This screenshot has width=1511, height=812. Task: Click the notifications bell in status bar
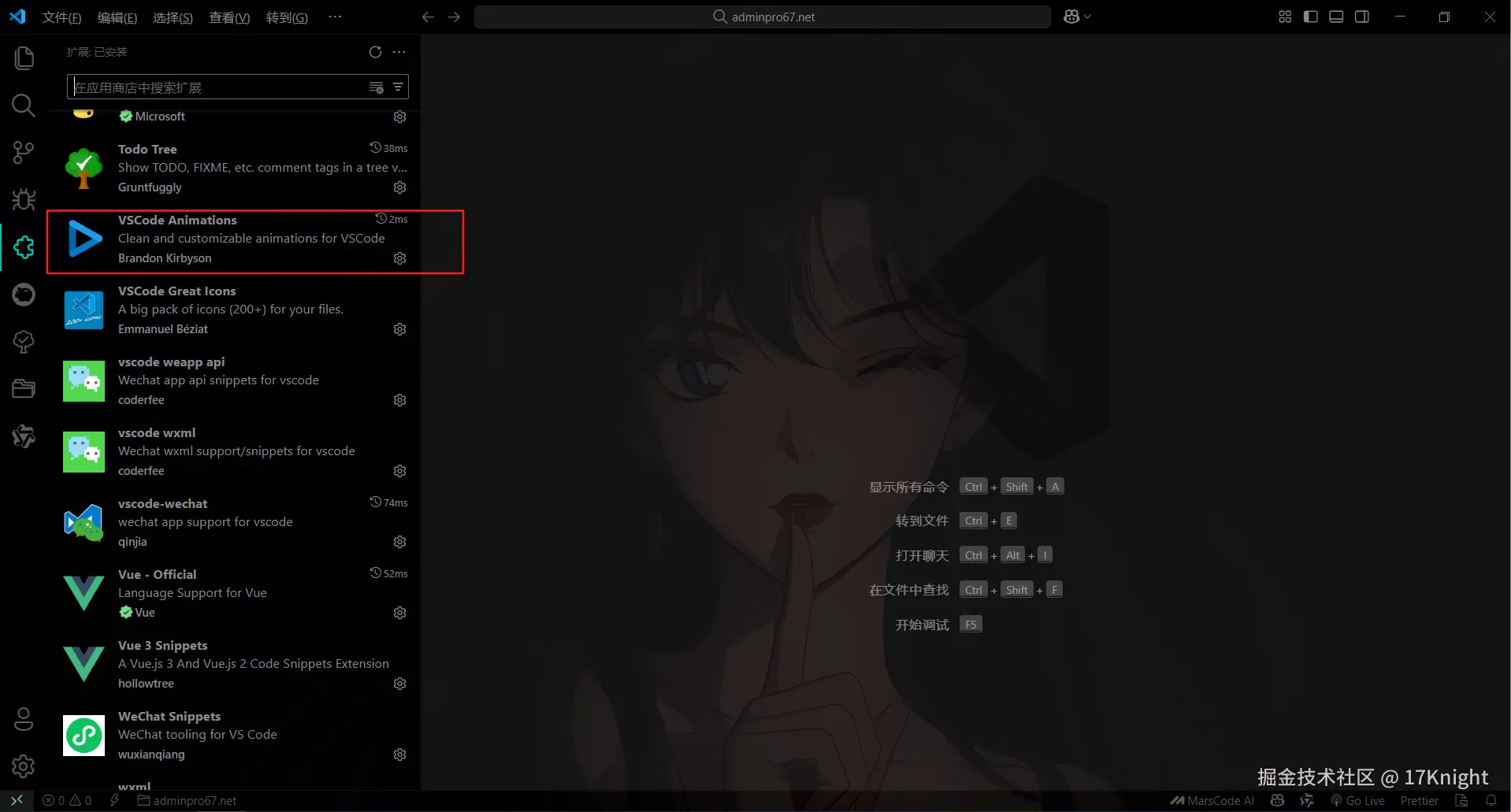[x=1491, y=800]
